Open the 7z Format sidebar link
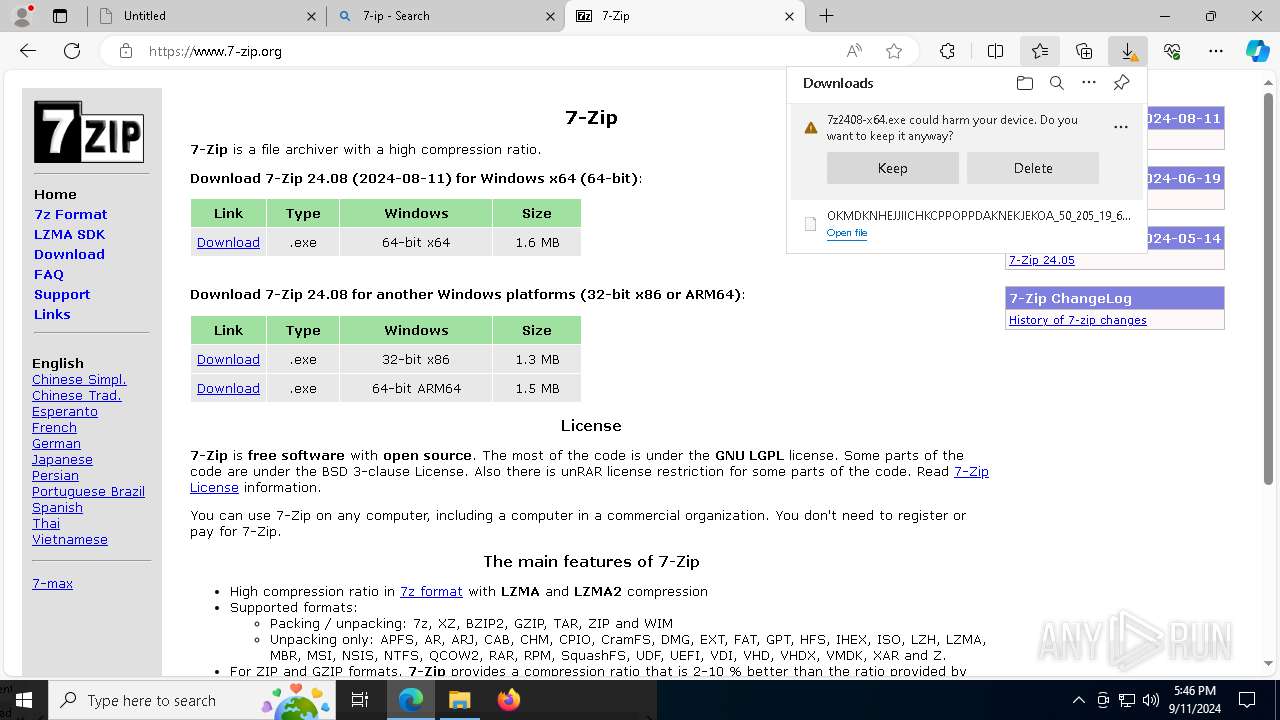 pyautogui.click(x=70, y=214)
